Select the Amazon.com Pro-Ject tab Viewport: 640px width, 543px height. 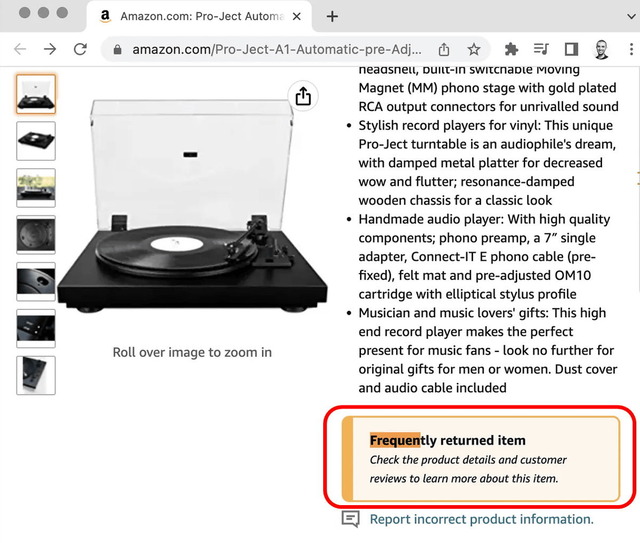[199, 16]
